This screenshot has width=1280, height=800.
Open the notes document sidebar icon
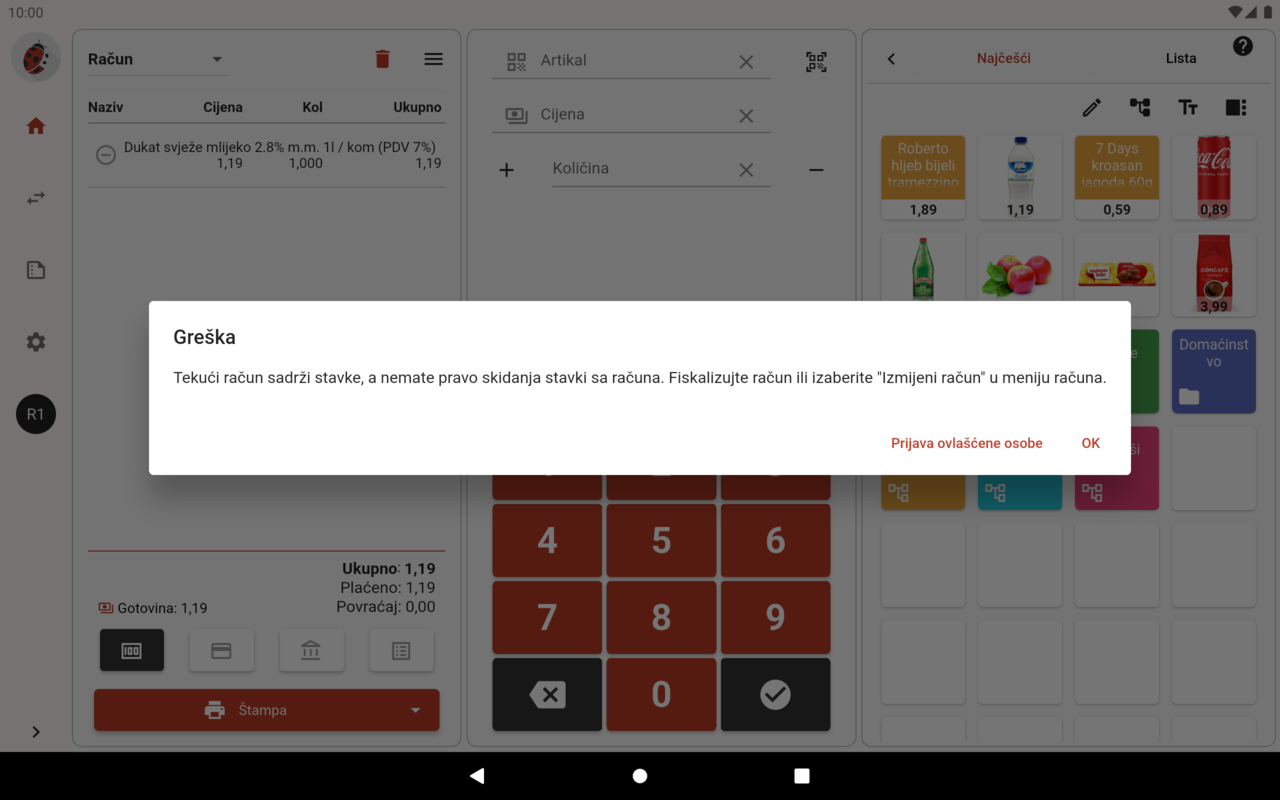click(36, 270)
